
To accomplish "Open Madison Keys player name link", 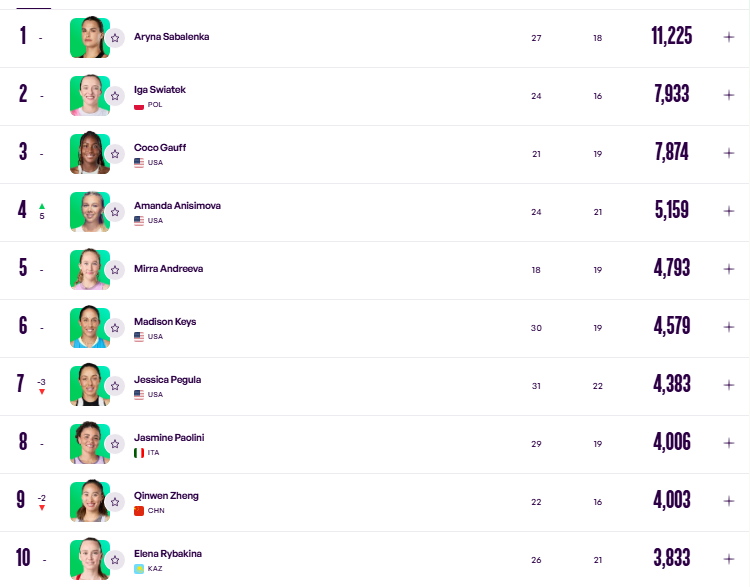I will coord(165,321).
